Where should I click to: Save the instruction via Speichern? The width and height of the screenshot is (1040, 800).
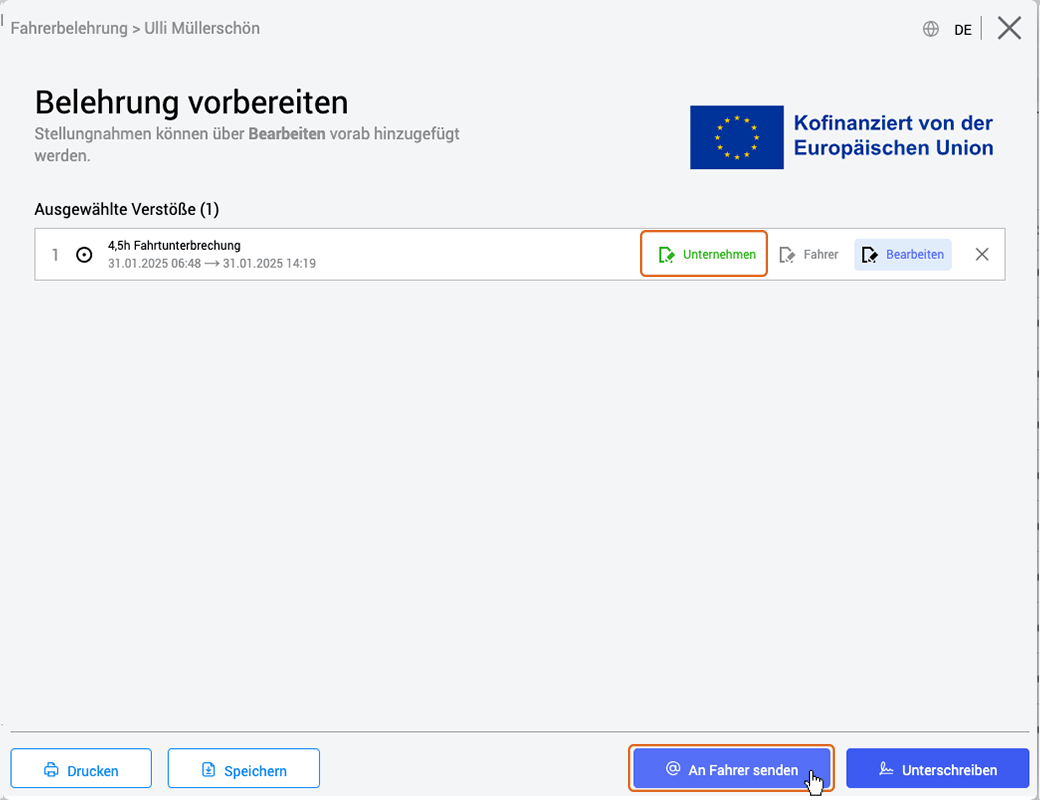coord(243,768)
